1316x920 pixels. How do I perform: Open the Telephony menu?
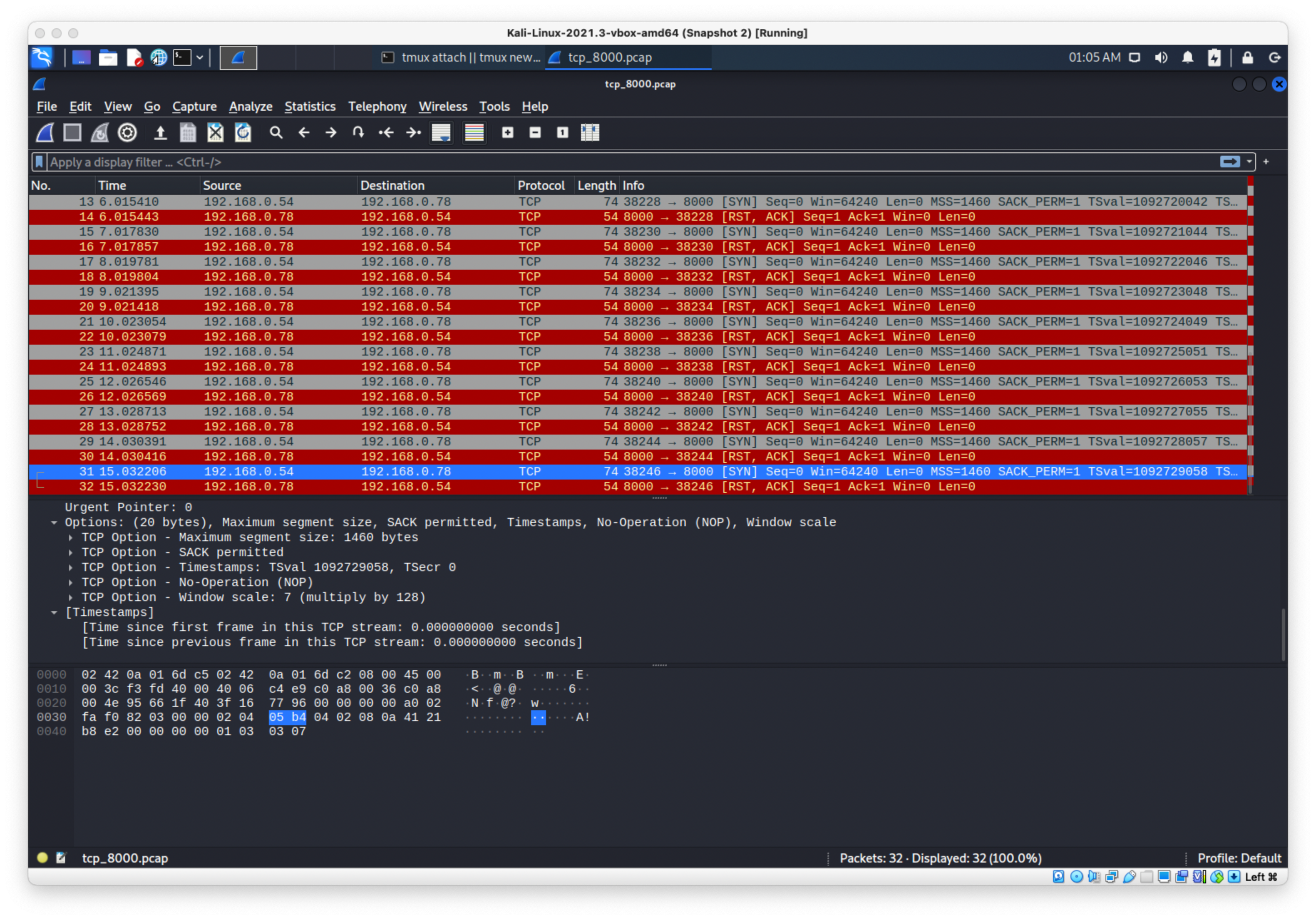[x=377, y=107]
